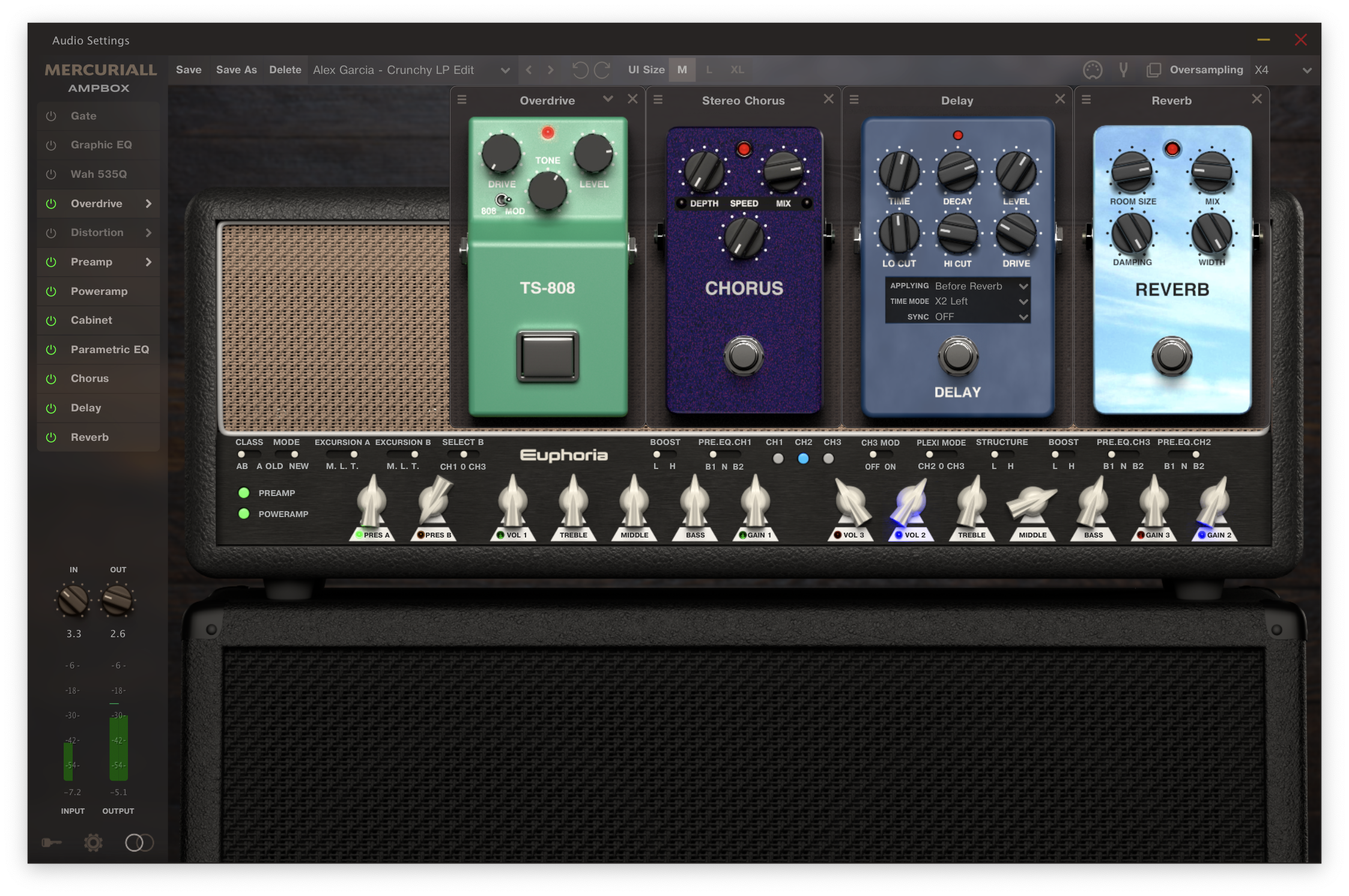Close the Stereo Chorus pedal panel

pyautogui.click(x=829, y=99)
